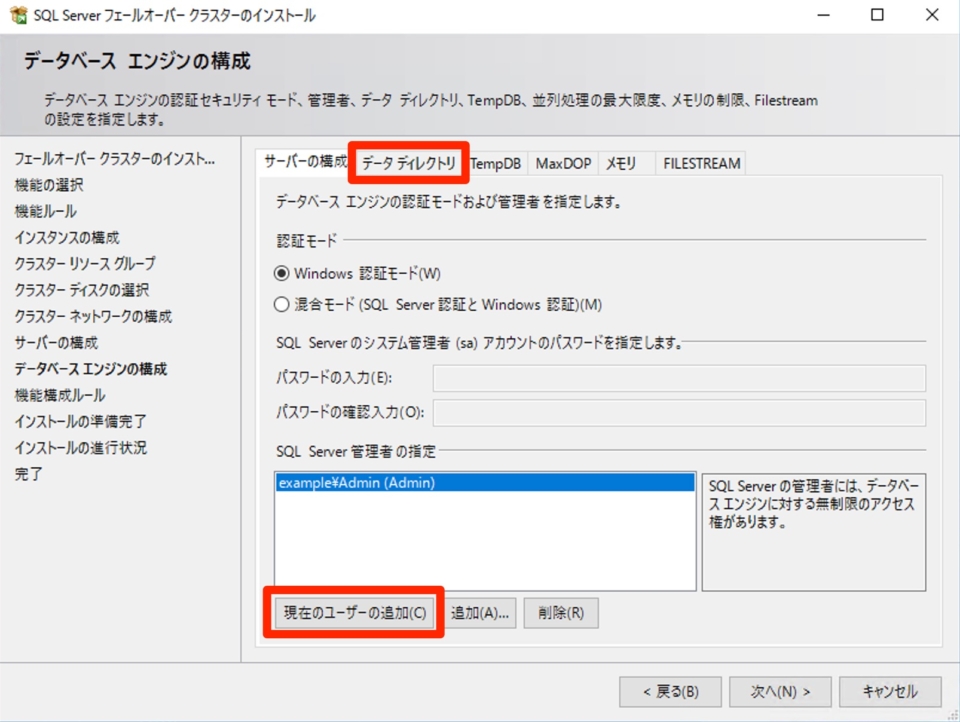Click the SQL Server 管理者 description box
960x722 pixels.
point(814,532)
